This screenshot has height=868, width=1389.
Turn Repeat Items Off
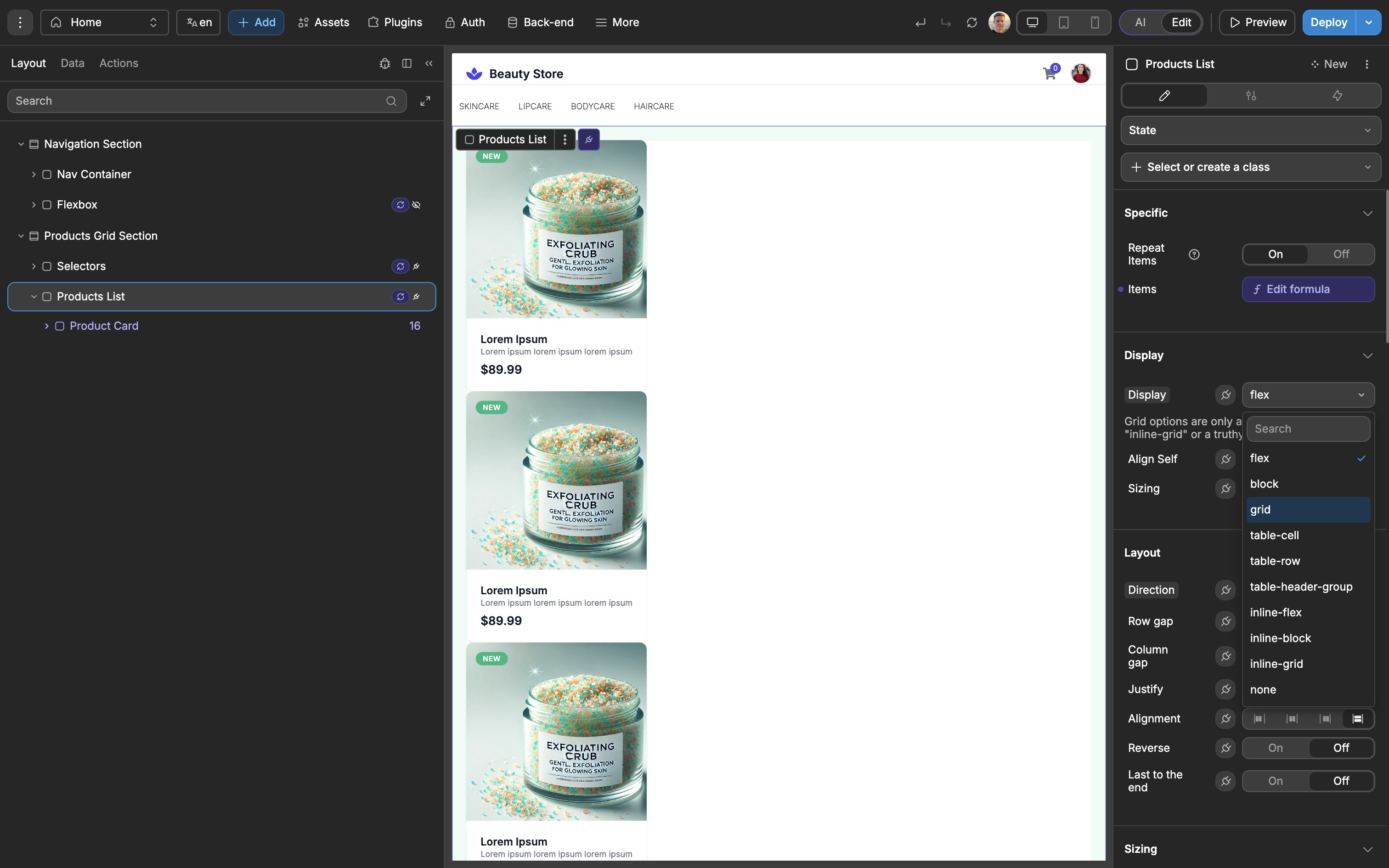click(1341, 254)
